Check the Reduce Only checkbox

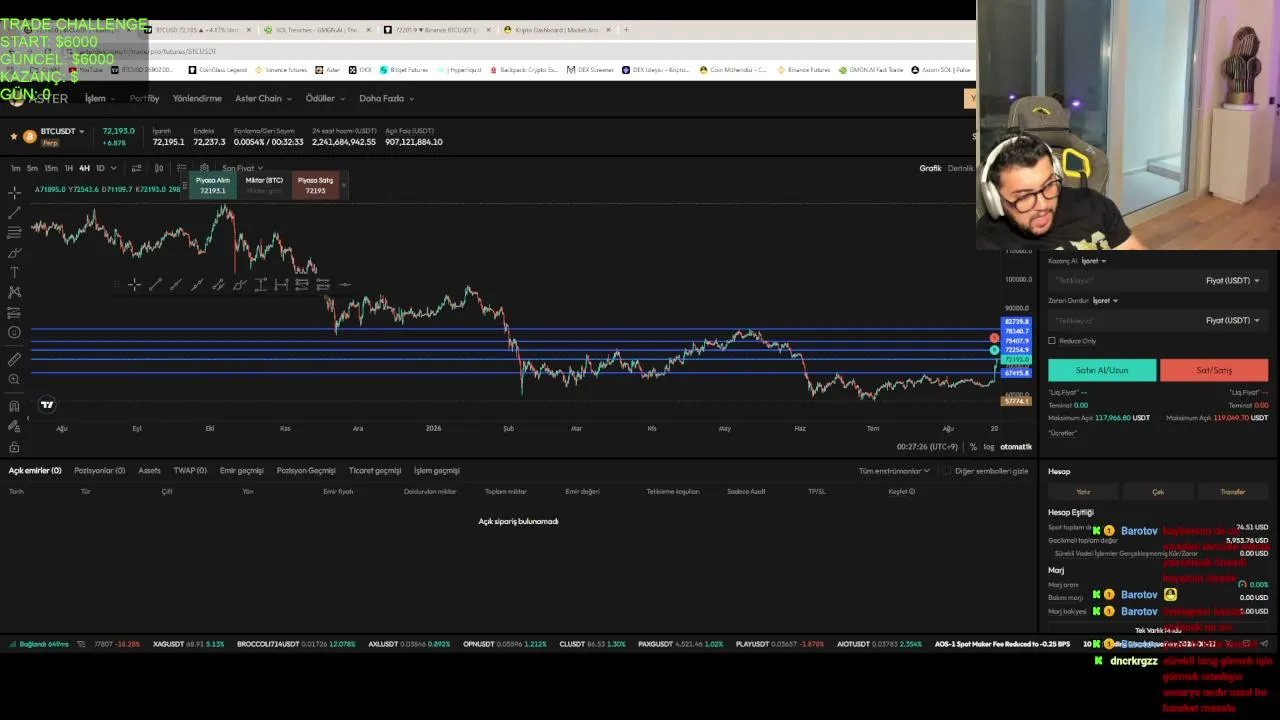point(1052,341)
